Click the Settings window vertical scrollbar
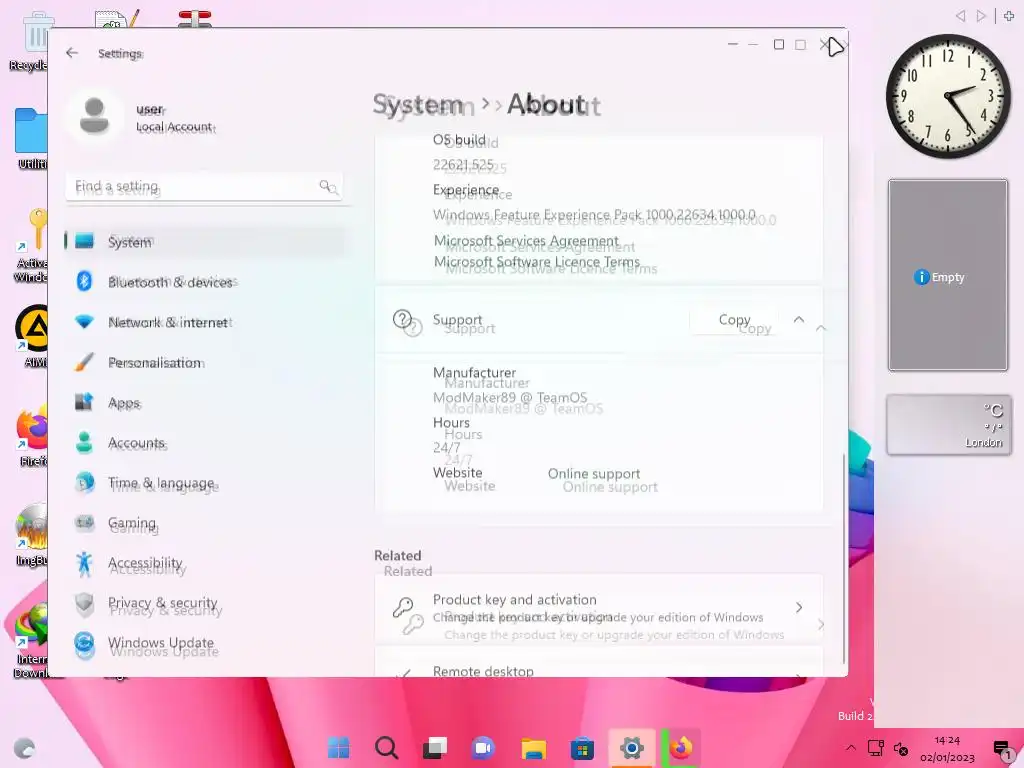The width and height of the screenshot is (1024, 768). [844, 558]
